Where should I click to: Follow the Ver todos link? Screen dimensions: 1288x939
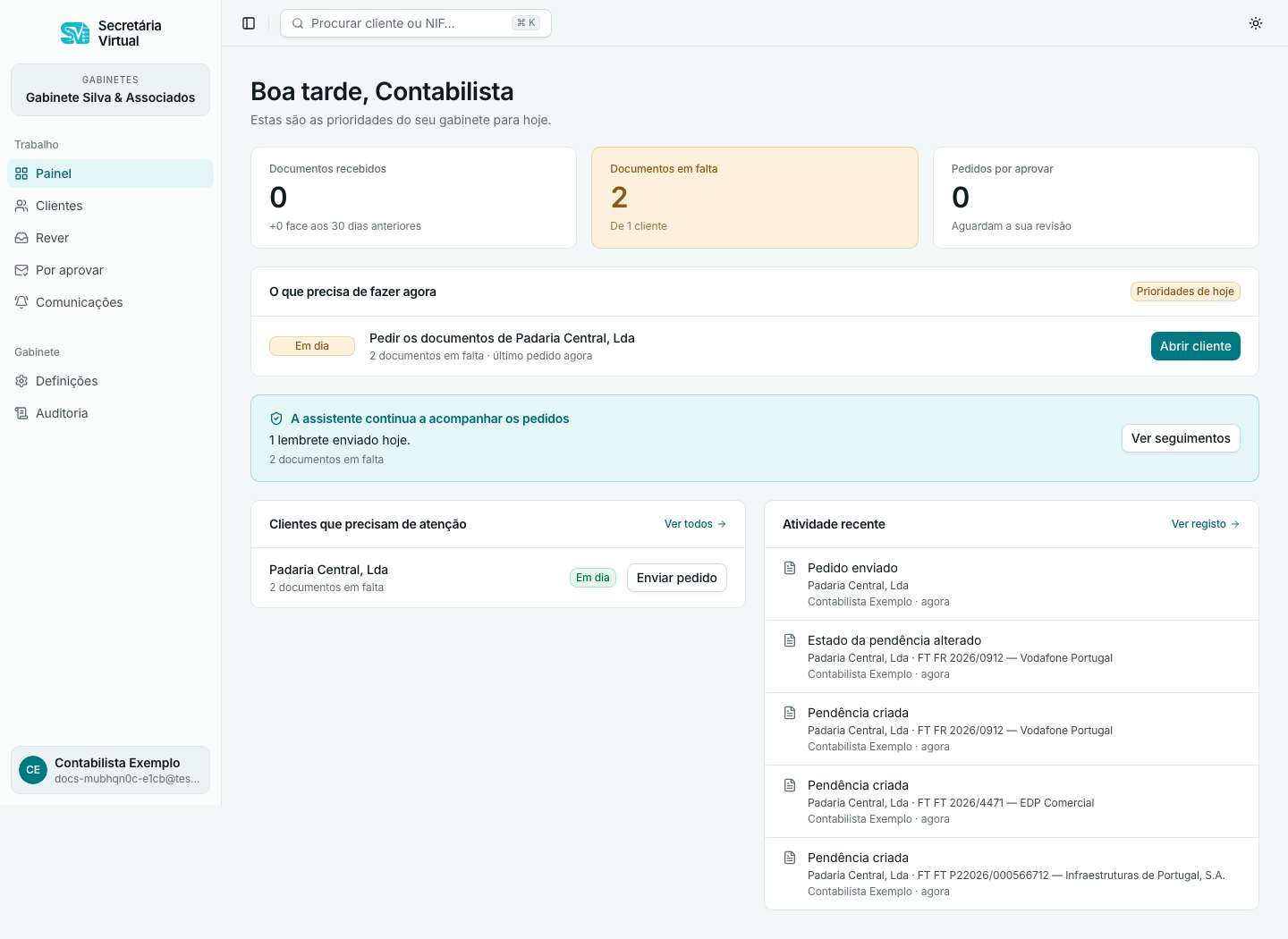click(x=695, y=524)
